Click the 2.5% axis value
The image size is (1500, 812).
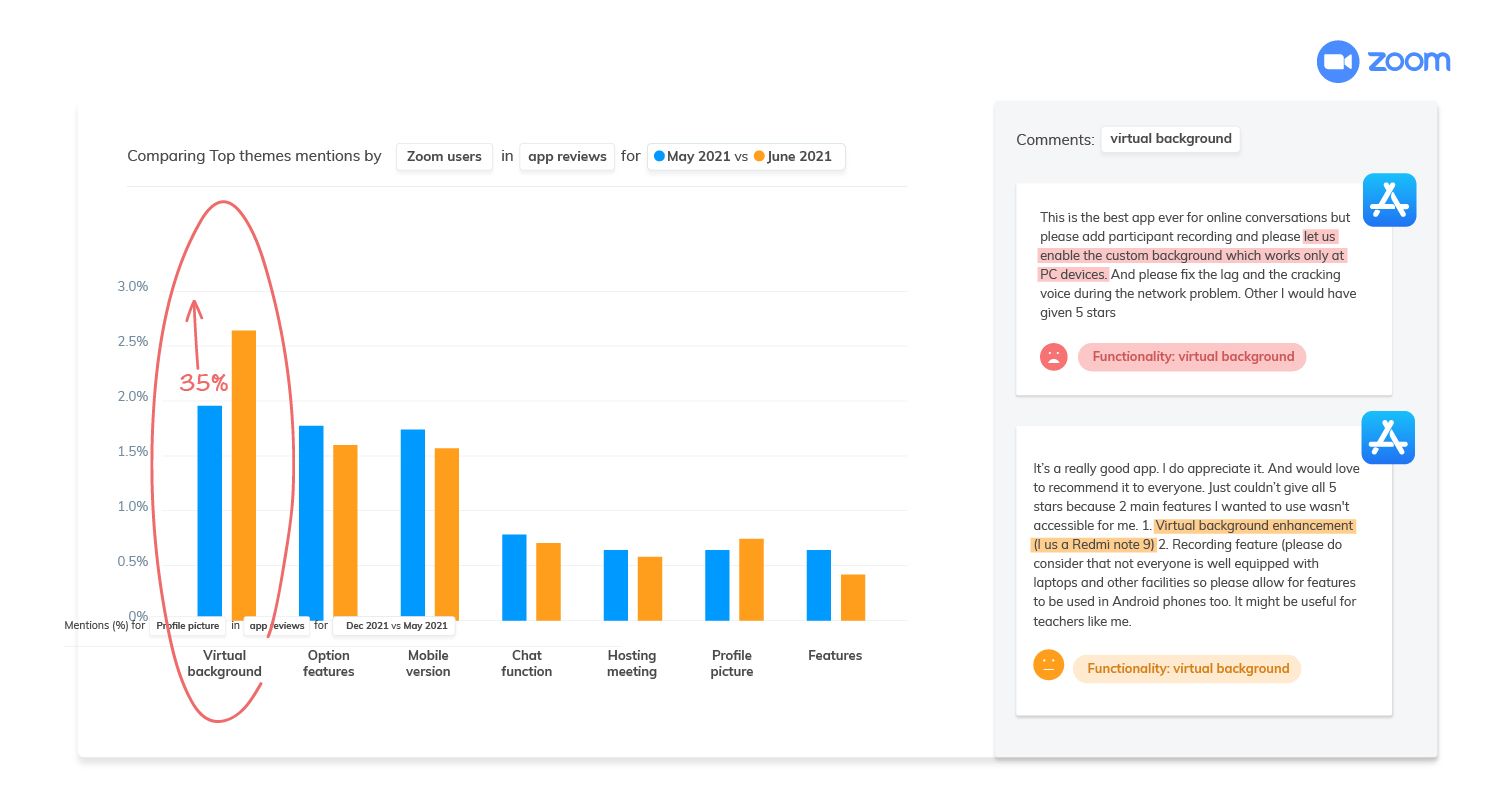click(132, 342)
